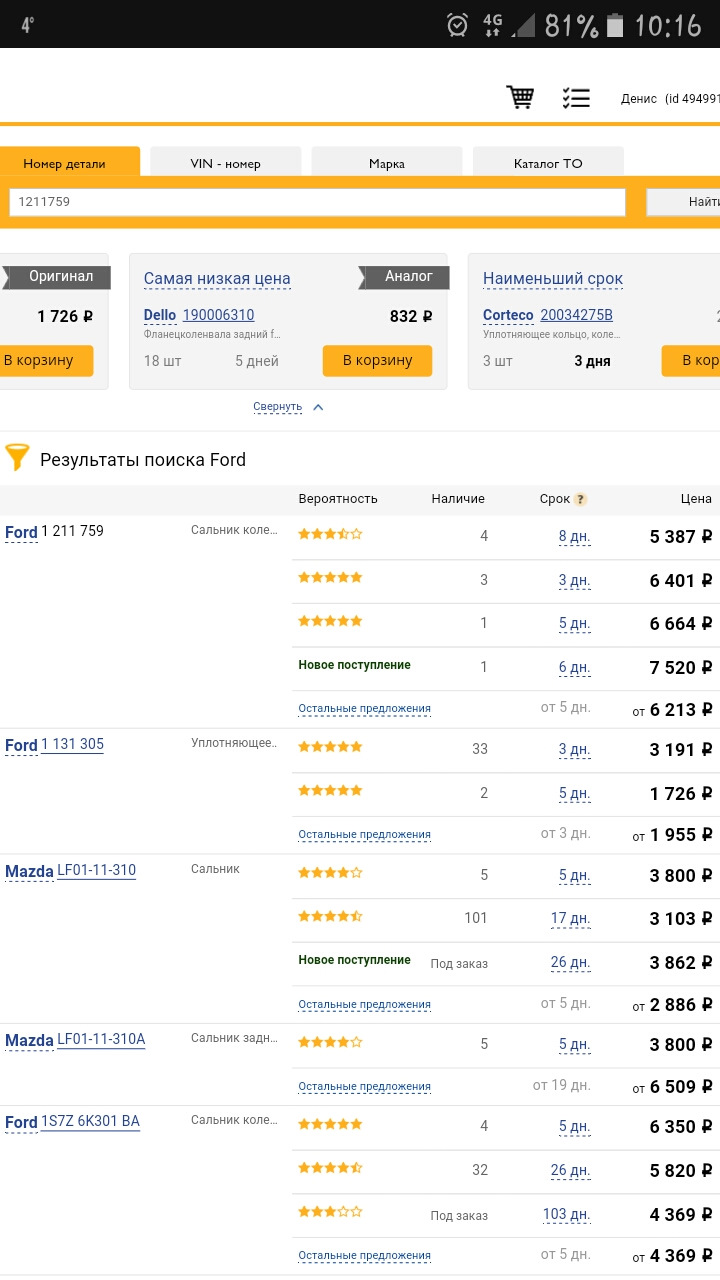Click the alarm clock status bar icon

457,24
